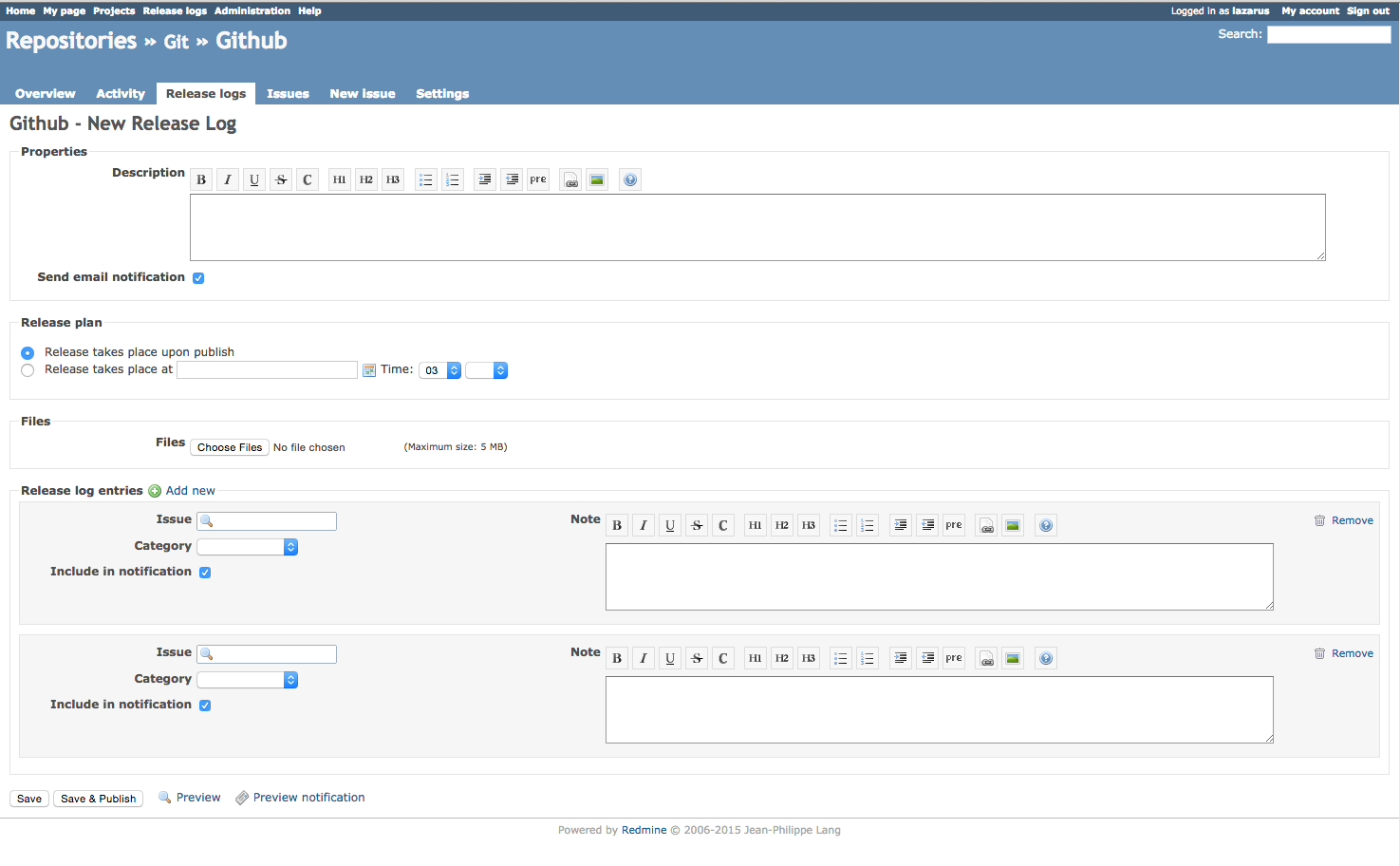Click Bold icon in Description toolbar
Screen dimensions: 1400x866
(201, 179)
